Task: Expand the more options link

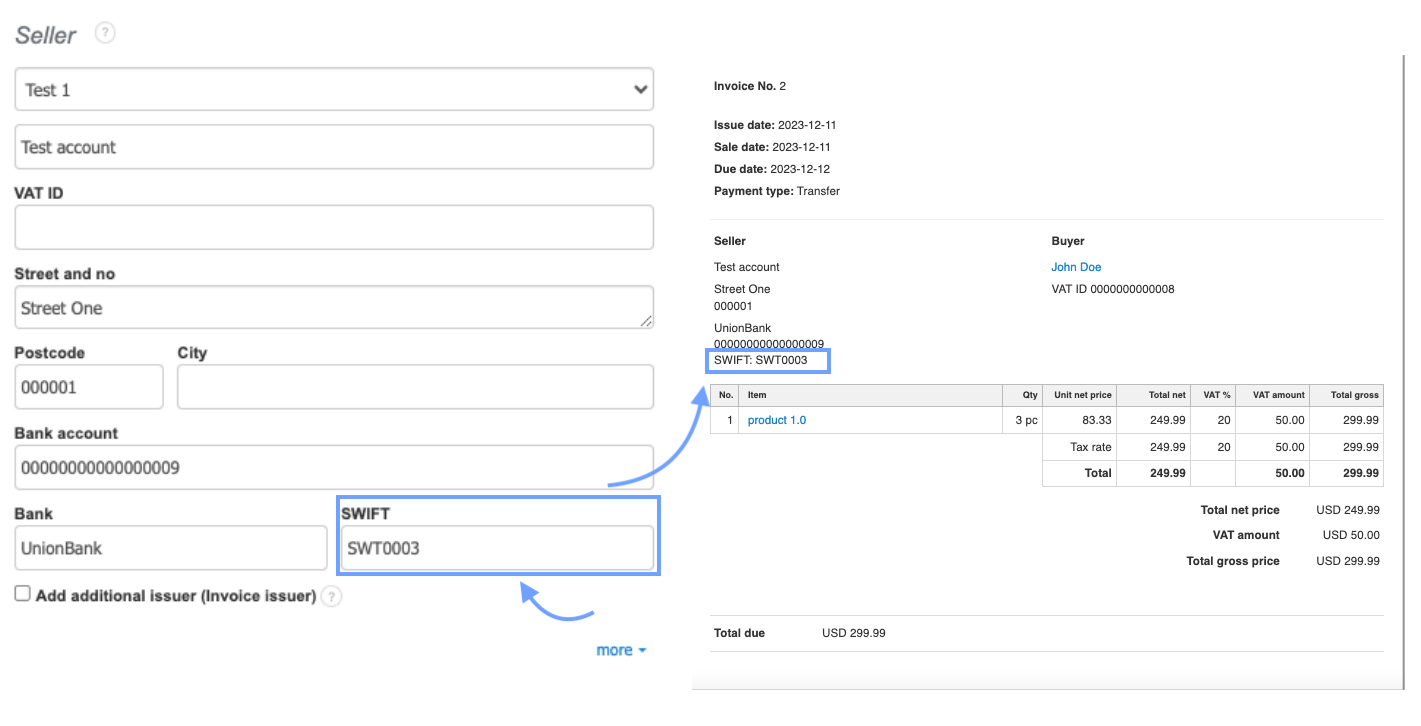Action: pyautogui.click(x=621, y=650)
